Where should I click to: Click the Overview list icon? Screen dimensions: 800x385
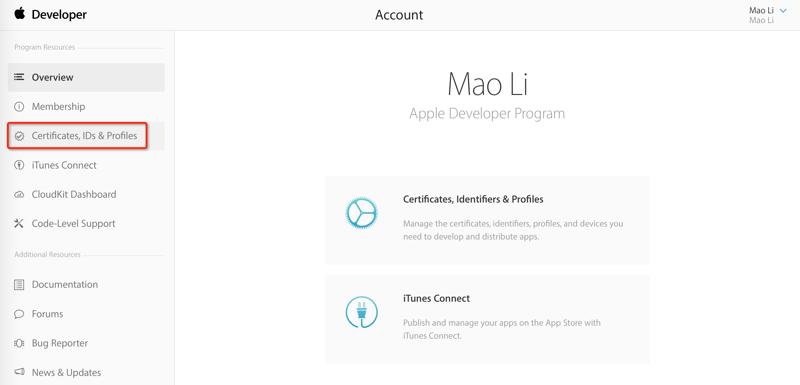[19, 78]
